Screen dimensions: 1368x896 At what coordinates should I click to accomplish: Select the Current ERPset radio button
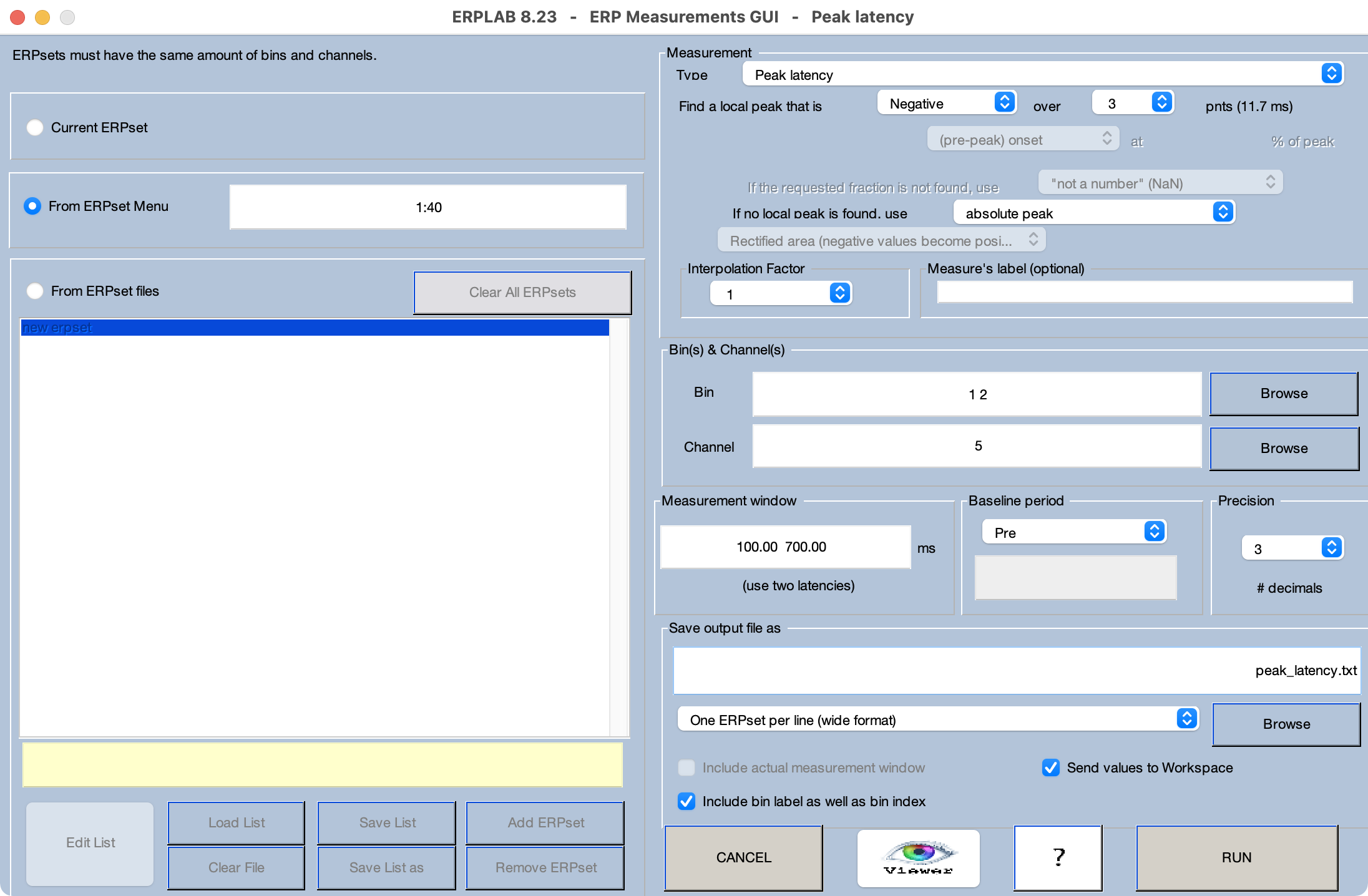[x=35, y=127]
